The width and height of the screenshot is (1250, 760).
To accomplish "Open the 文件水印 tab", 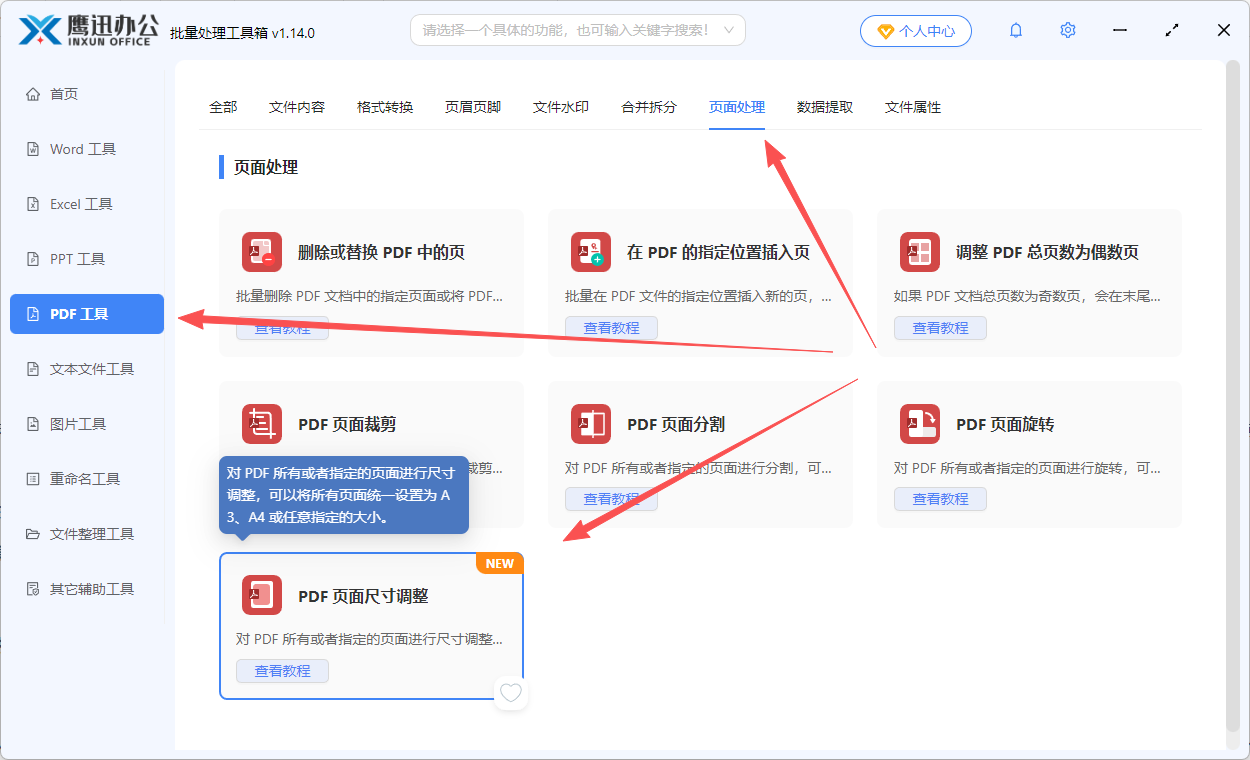I will [560, 106].
